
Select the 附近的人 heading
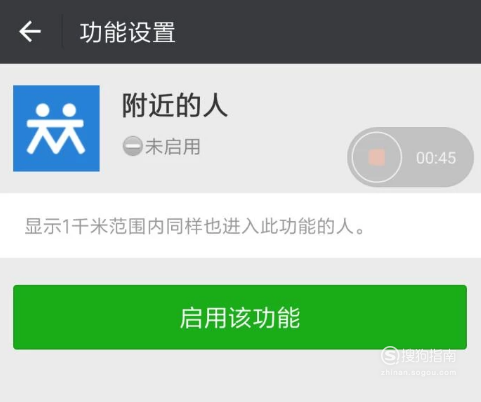(175, 105)
